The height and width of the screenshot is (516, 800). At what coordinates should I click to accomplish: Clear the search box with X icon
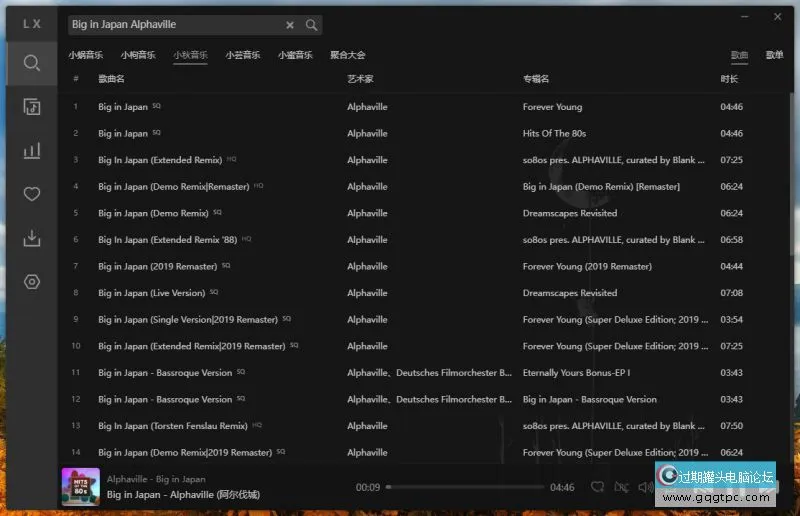(x=290, y=25)
